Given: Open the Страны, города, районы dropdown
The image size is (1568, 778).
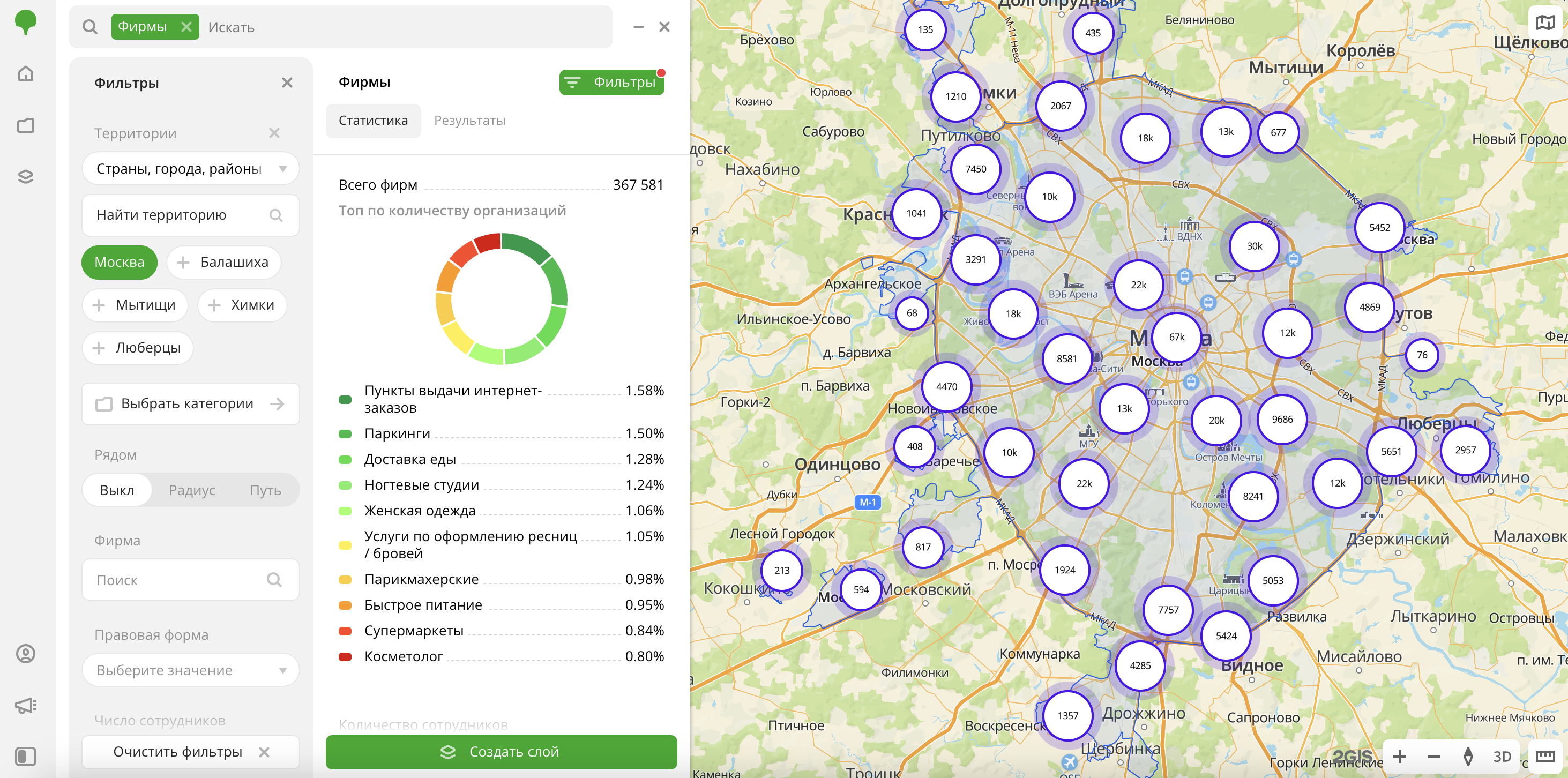Looking at the screenshot, I should tap(191, 169).
